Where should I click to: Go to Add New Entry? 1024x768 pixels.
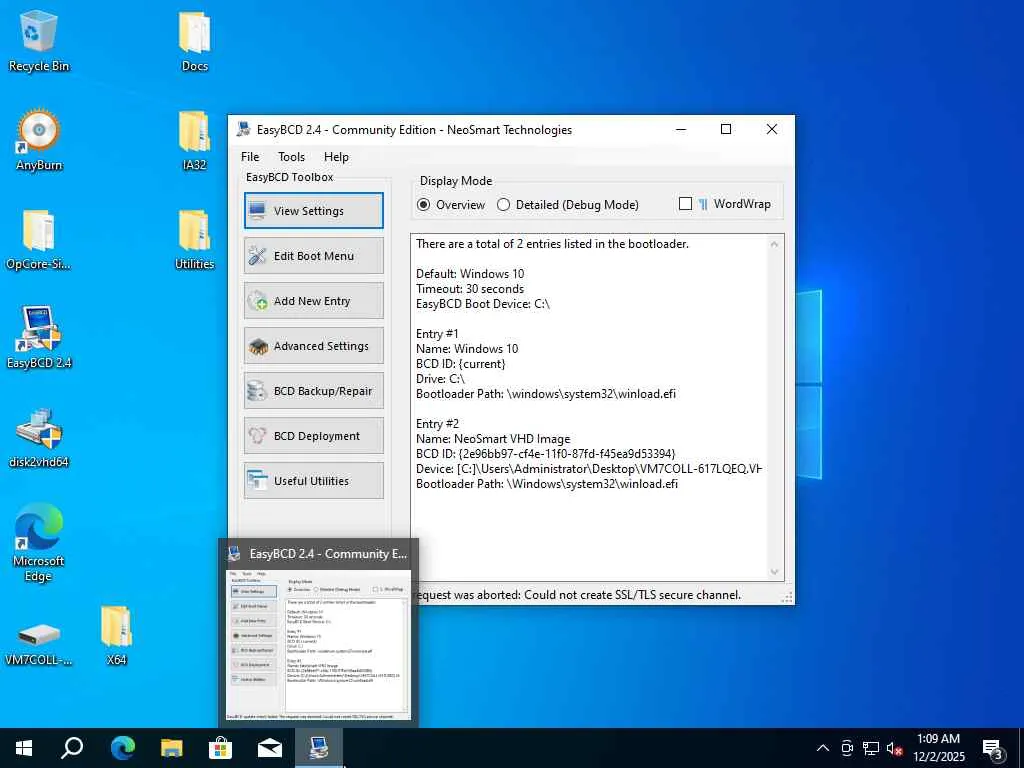[x=313, y=300]
